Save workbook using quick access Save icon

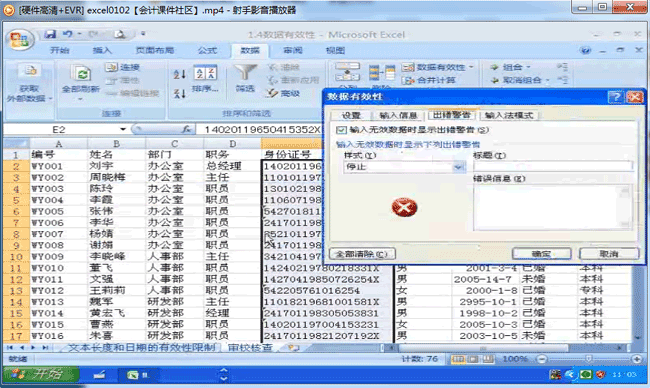pos(50,34)
